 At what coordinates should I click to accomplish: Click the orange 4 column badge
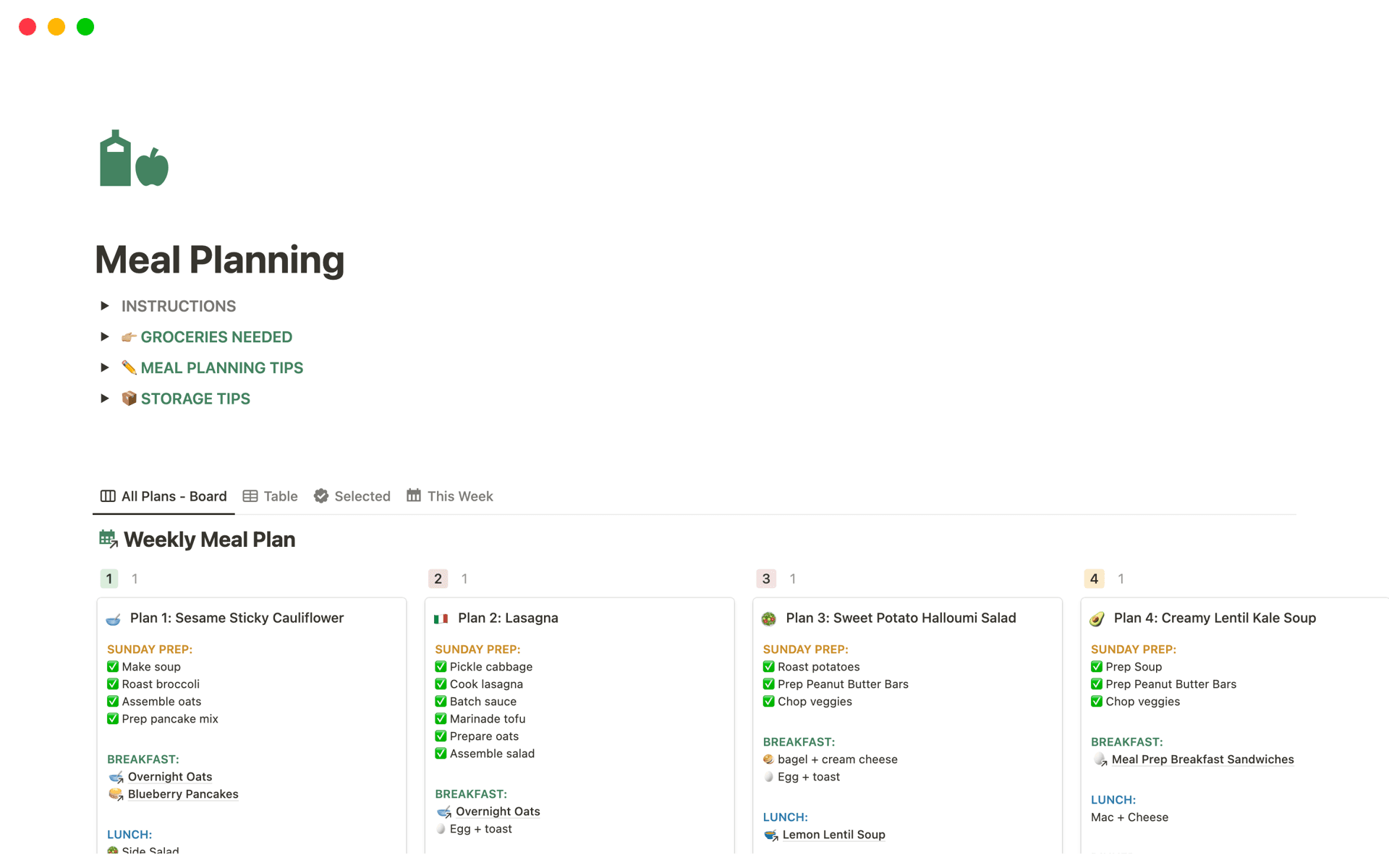coord(1094,579)
